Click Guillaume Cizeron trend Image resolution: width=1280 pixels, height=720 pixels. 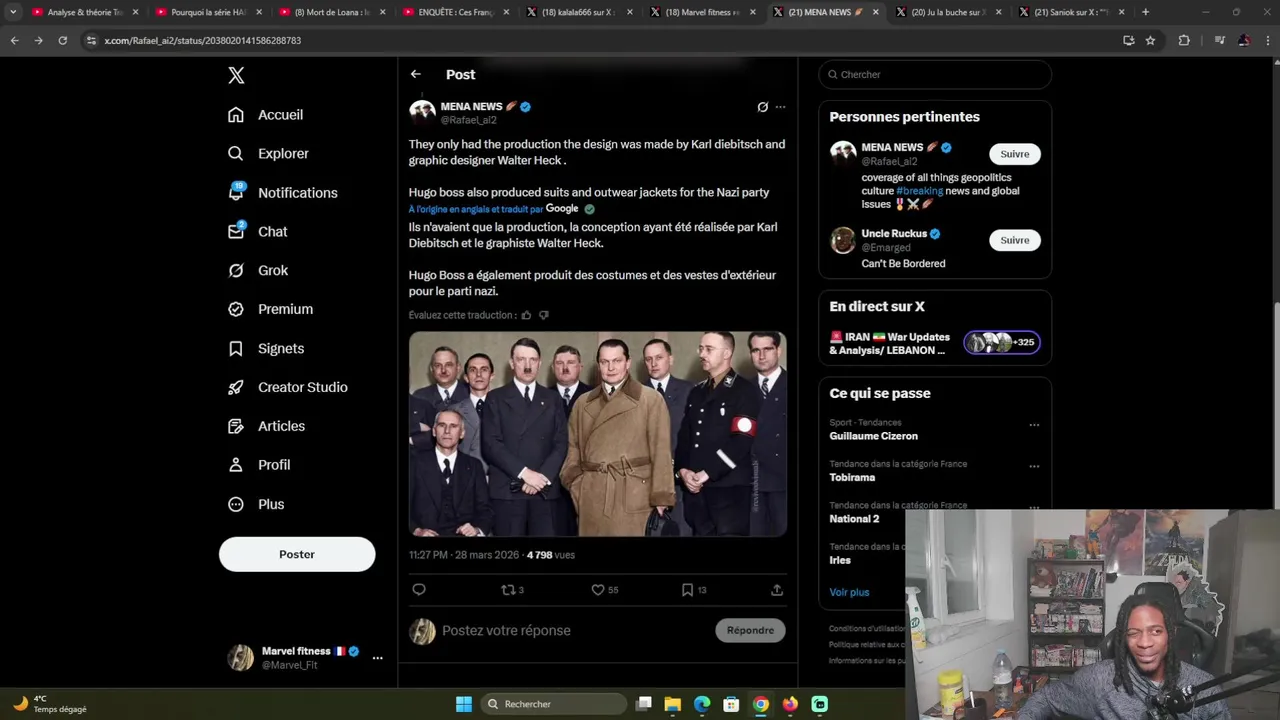click(873, 436)
